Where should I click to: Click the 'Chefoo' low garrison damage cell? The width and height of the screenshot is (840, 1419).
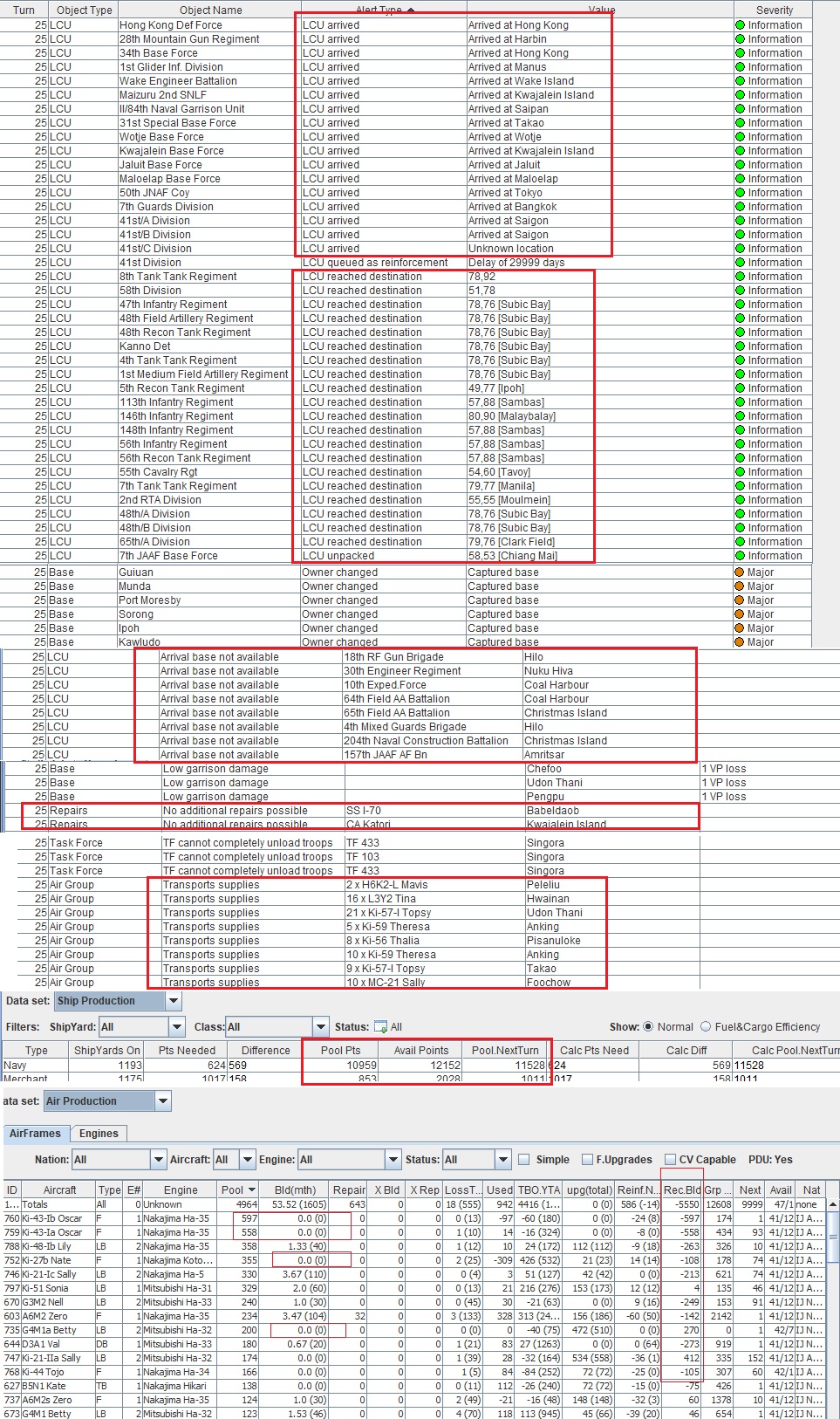[612, 769]
